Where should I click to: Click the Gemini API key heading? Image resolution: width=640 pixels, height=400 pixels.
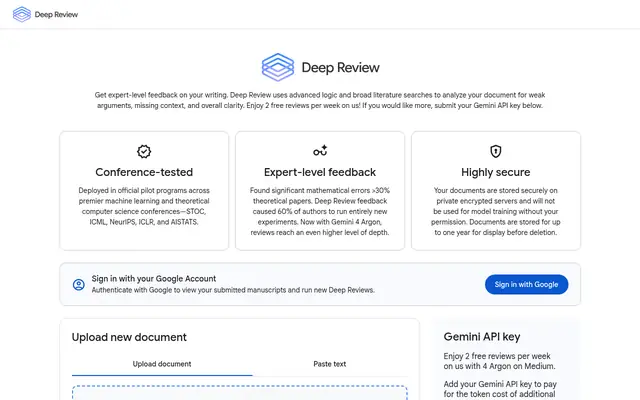482,337
